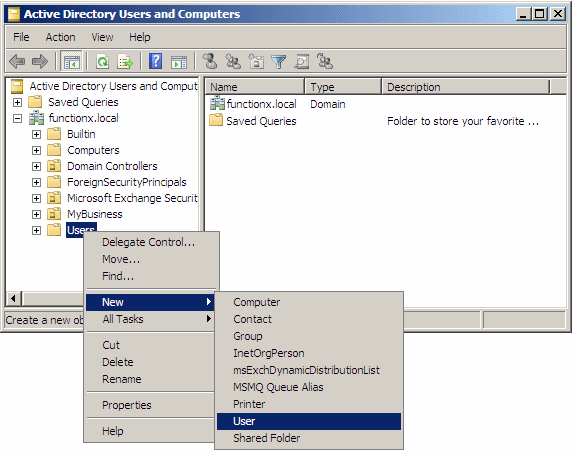
Task: Select Contact in the New submenu
Action: [x=309, y=319]
